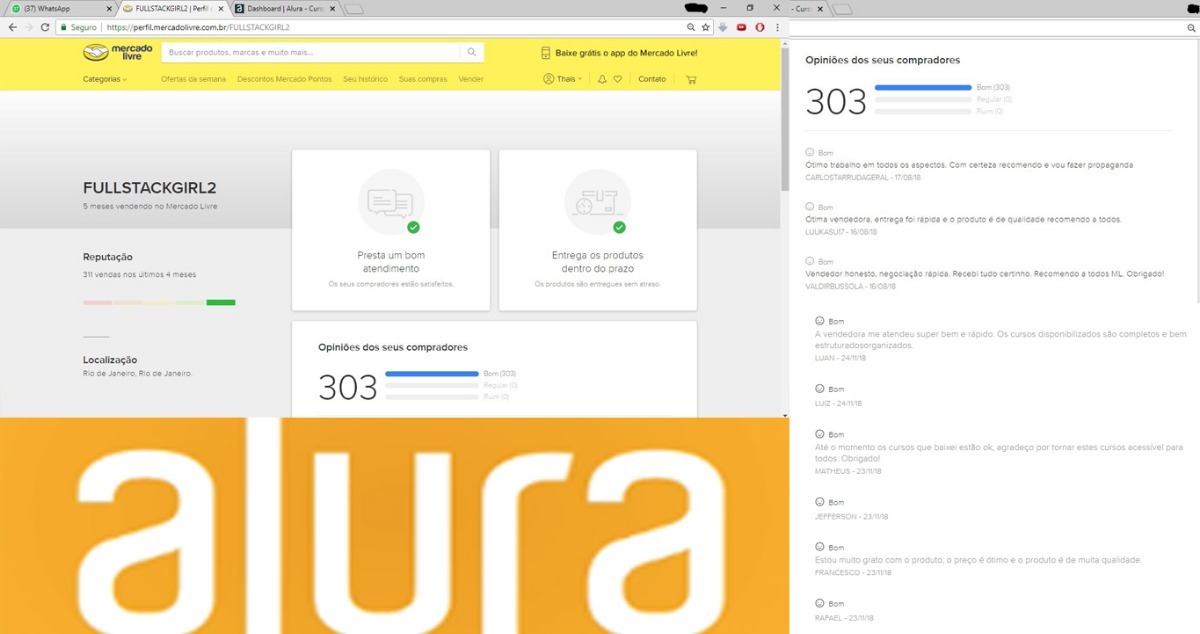This screenshot has height=634, width=1200.
Task: Click the review by VALDIRBUSSOLA
Action: click(985, 273)
